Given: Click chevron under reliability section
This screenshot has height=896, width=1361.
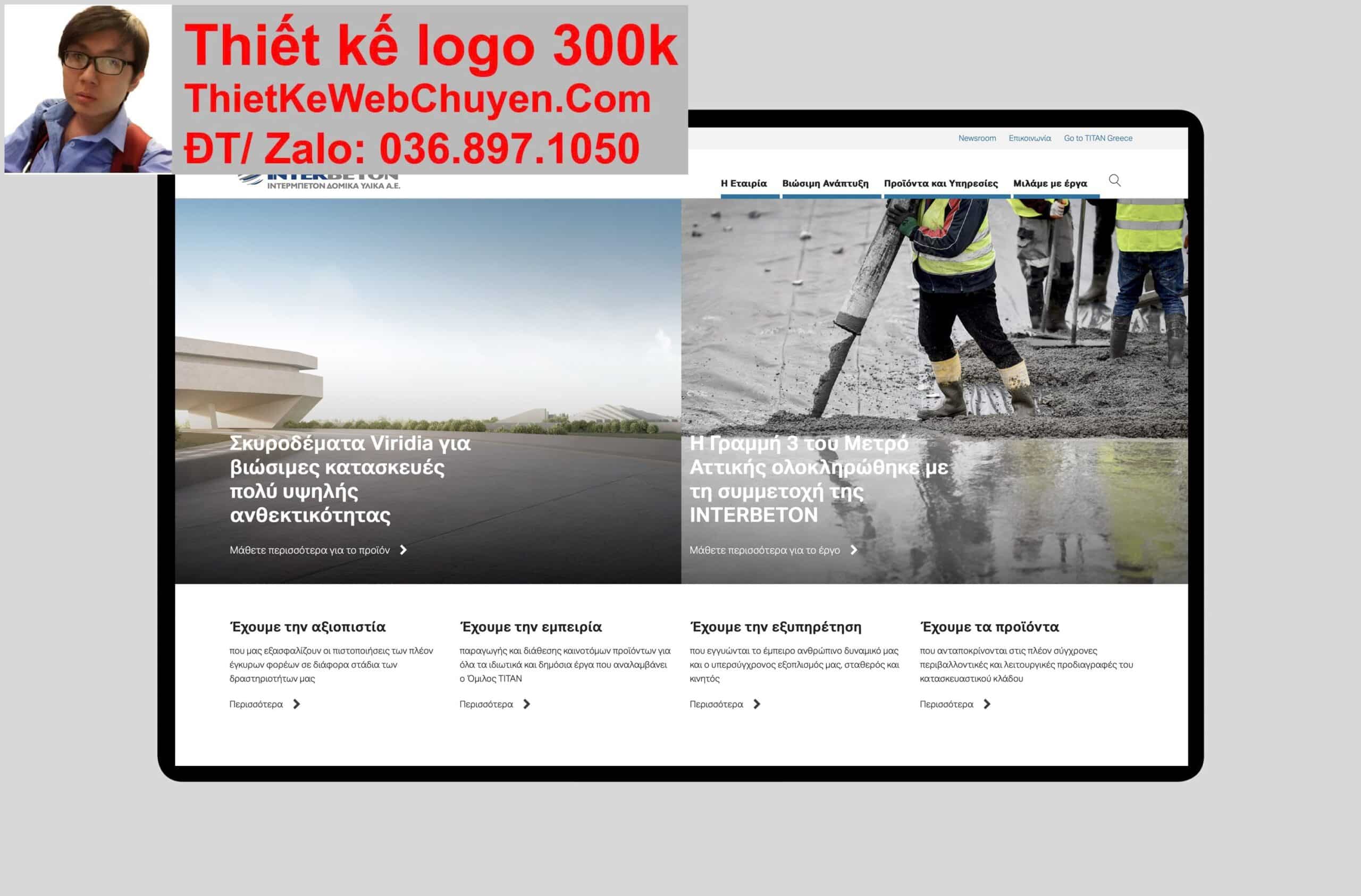Looking at the screenshot, I should point(296,704).
